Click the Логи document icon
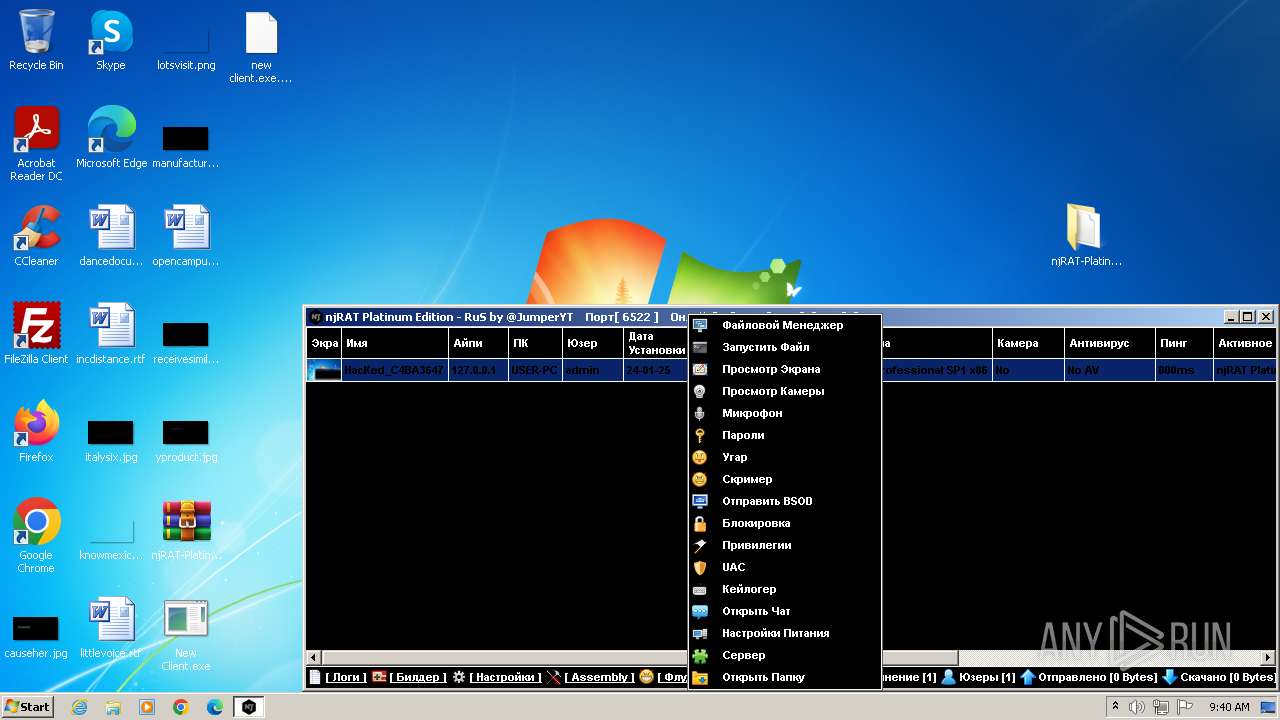Screen dimensions: 1280x720 pyautogui.click(x=315, y=677)
